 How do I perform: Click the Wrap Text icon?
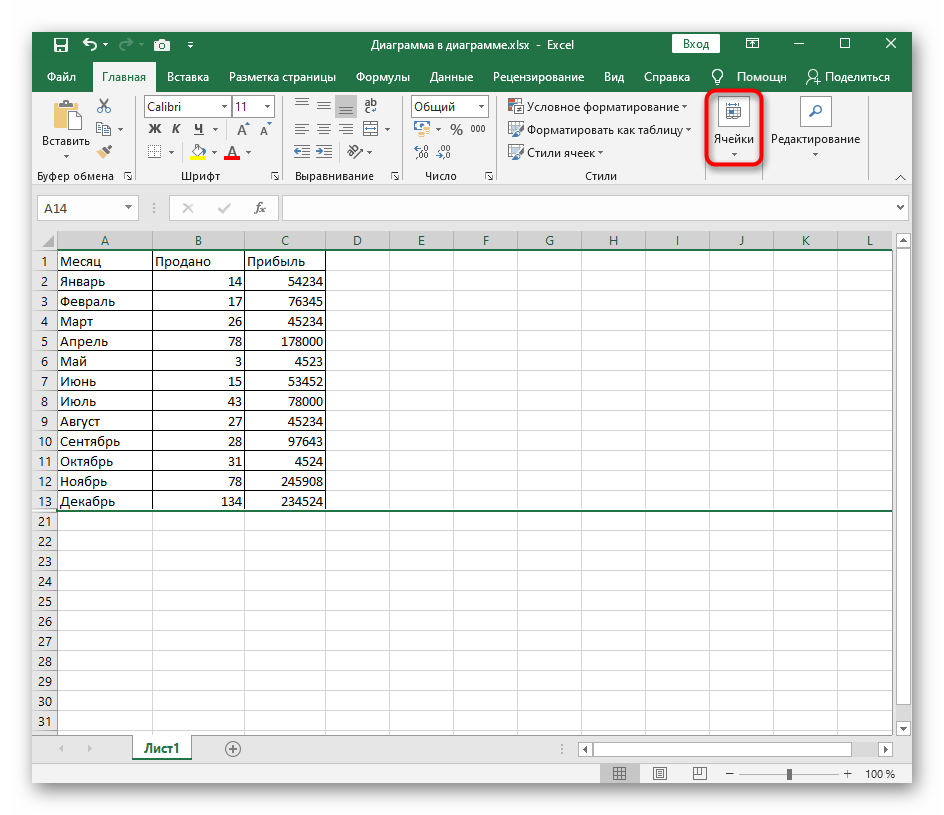[x=370, y=106]
